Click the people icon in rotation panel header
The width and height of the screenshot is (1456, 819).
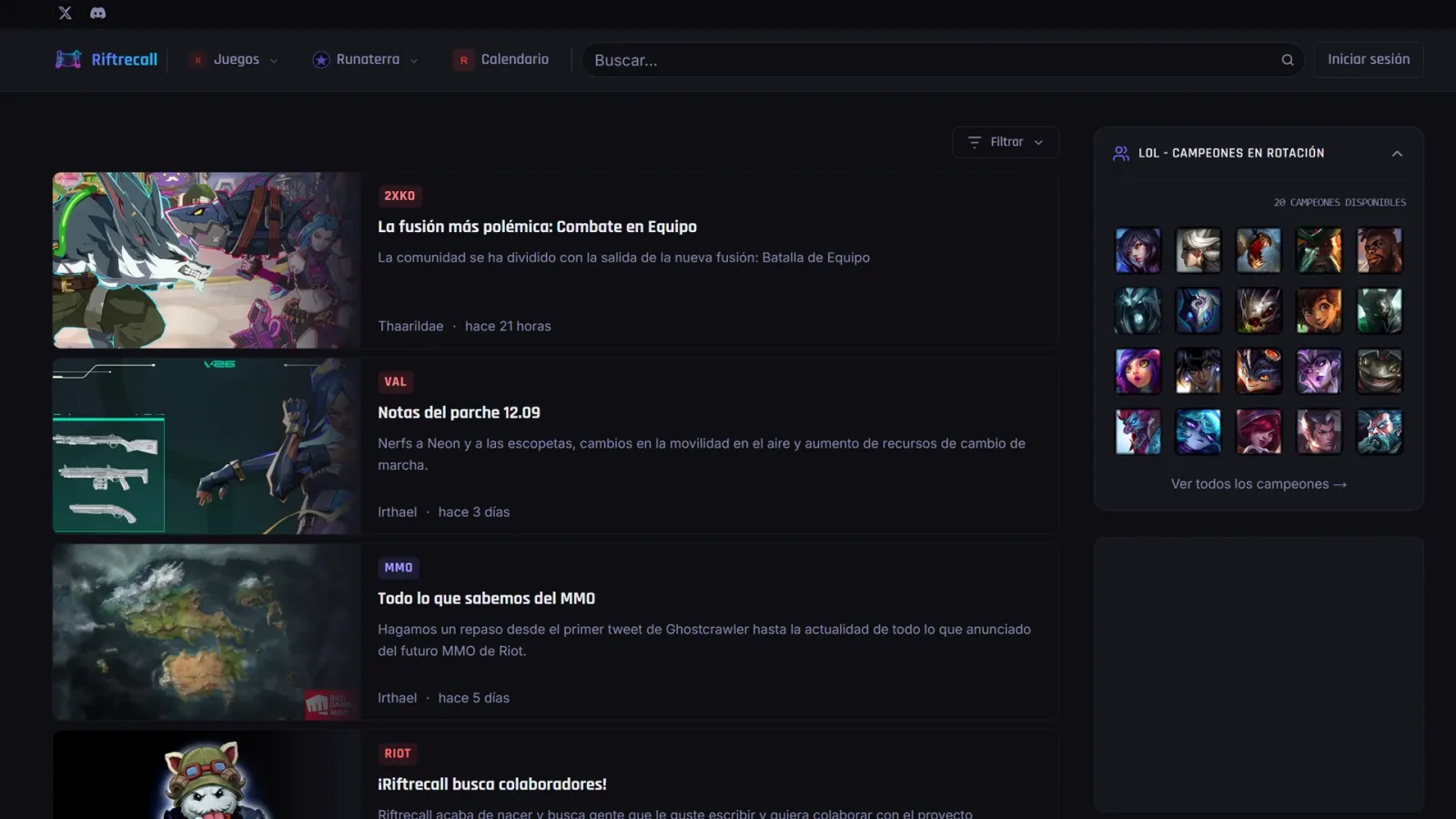[x=1121, y=153]
